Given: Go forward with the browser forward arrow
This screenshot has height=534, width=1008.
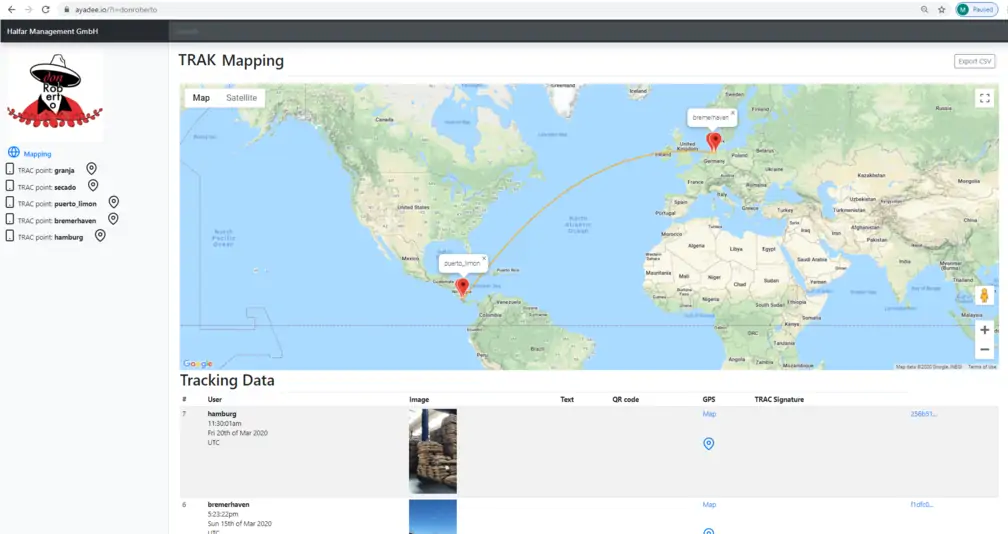Looking at the screenshot, I should click(x=28, y=10).
